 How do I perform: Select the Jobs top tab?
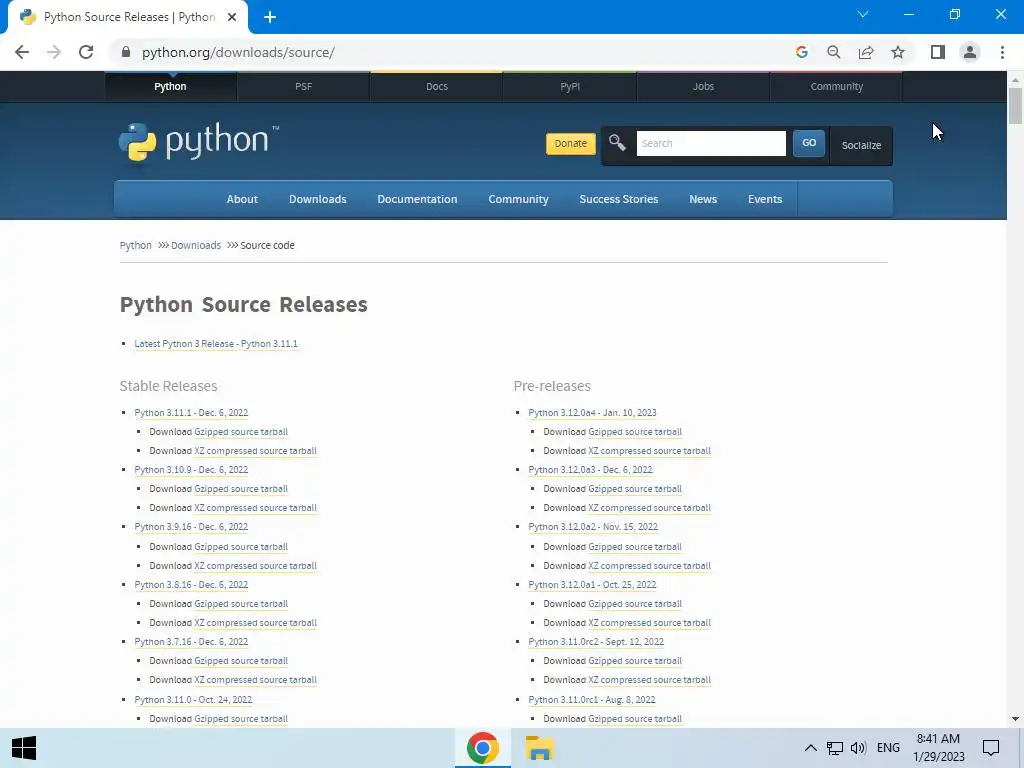pyautogui.click(x=703, y=86)
